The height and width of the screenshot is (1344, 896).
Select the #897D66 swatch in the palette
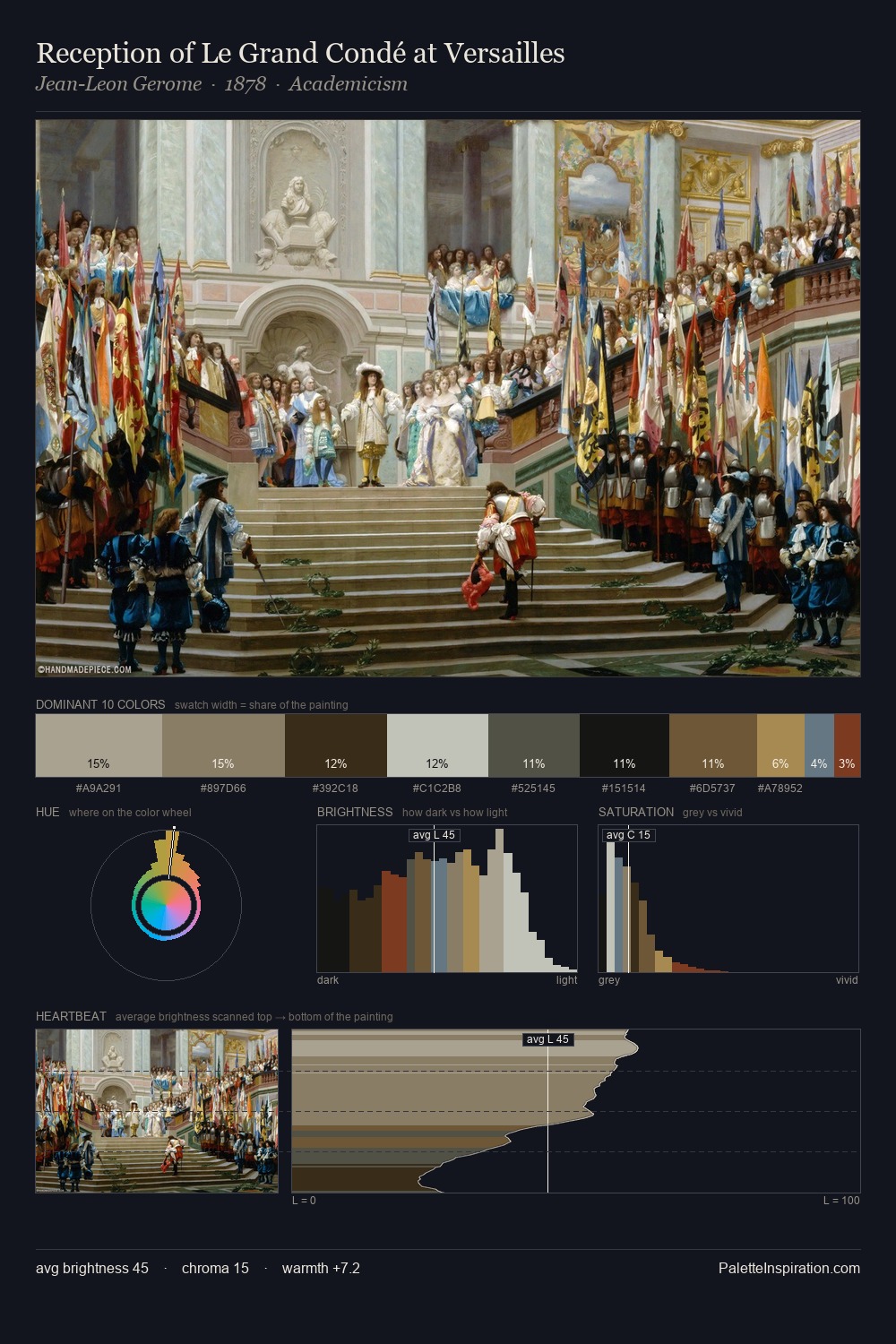click(223, 745)
